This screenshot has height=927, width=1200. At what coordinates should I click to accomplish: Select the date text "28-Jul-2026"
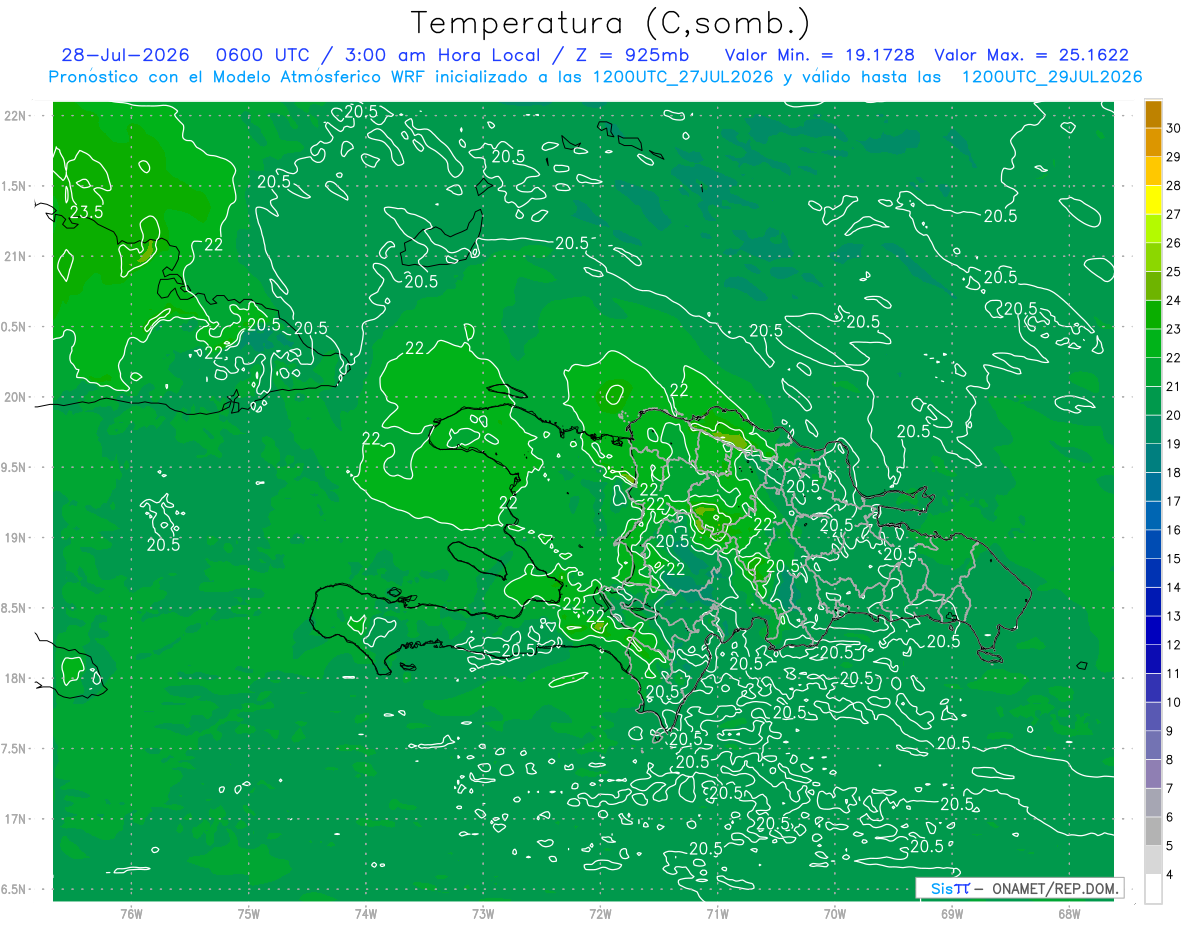point(125,55)
